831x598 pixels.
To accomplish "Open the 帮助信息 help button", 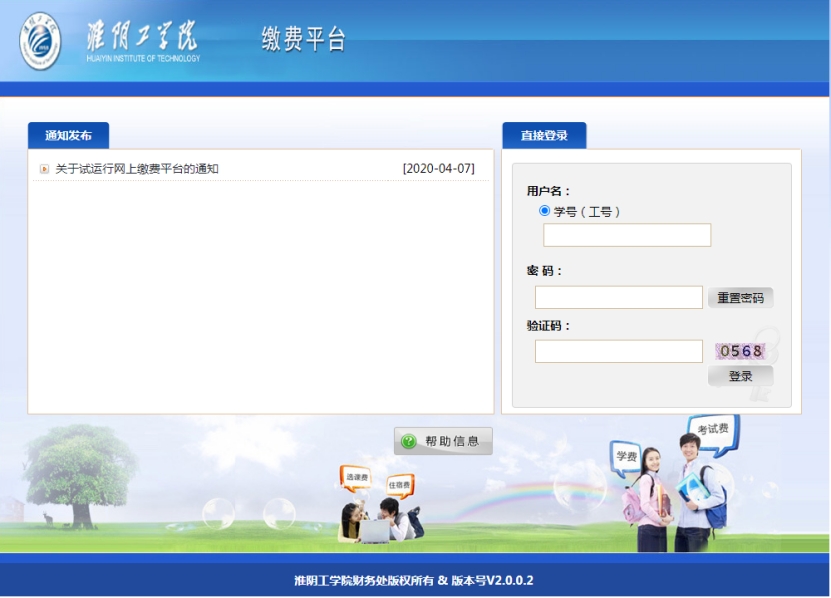I will tap(443, 441).
